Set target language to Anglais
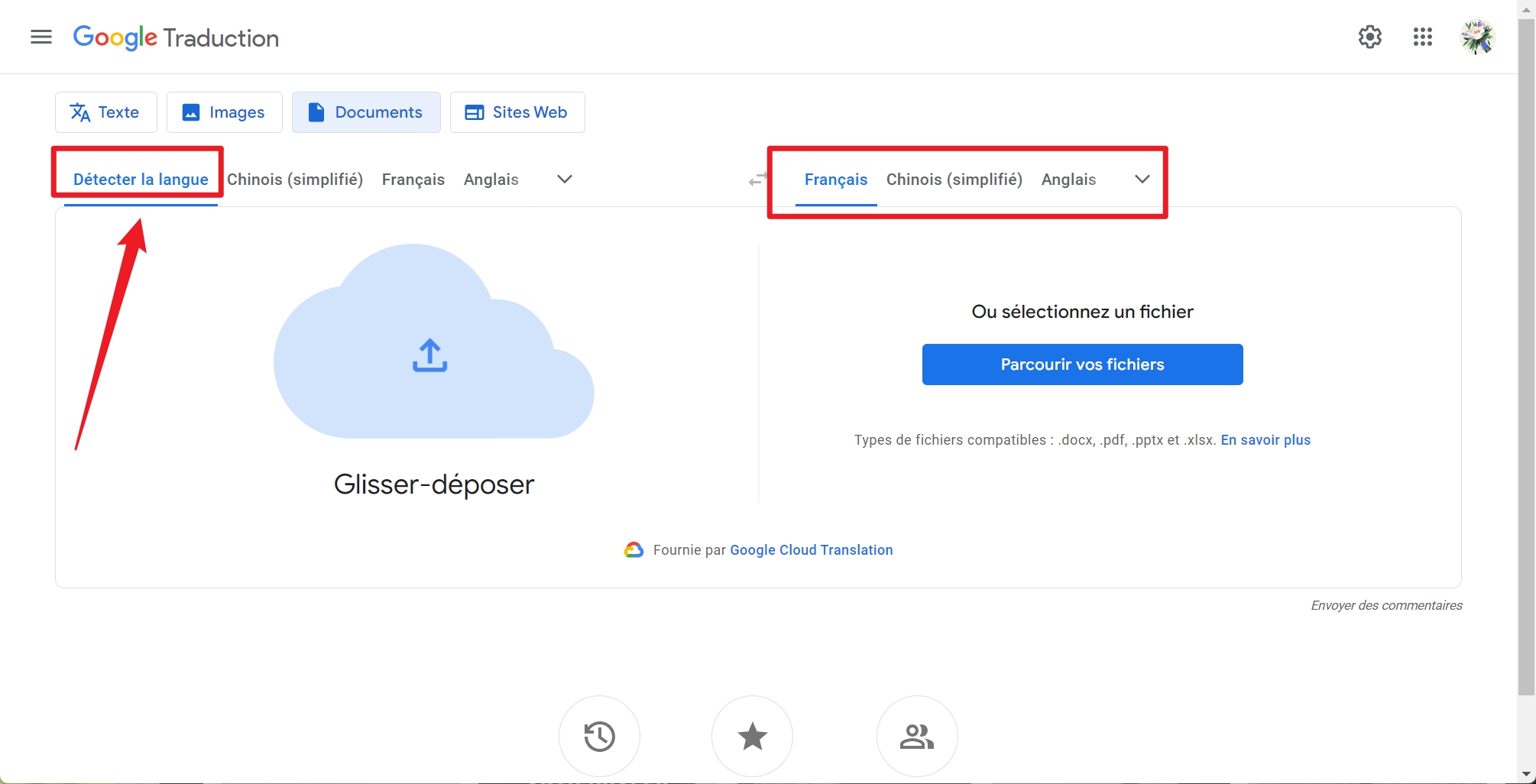The height and width of the screenshot is (784, 1536). (1068, 180)
